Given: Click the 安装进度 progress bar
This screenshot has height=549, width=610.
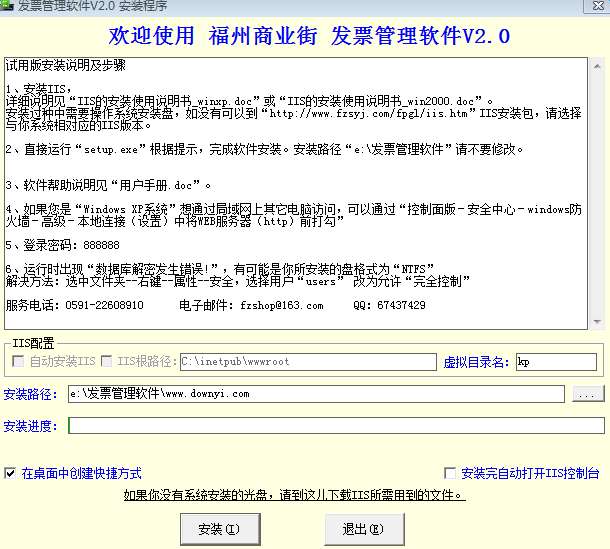Looking at the screenshot, I should (x=336, y=426).
